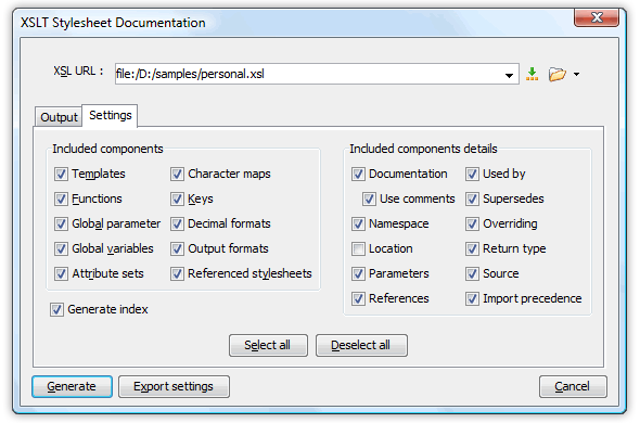Click the Deselect all button
This screenshot has height=423, width=640.
(361, 345)
